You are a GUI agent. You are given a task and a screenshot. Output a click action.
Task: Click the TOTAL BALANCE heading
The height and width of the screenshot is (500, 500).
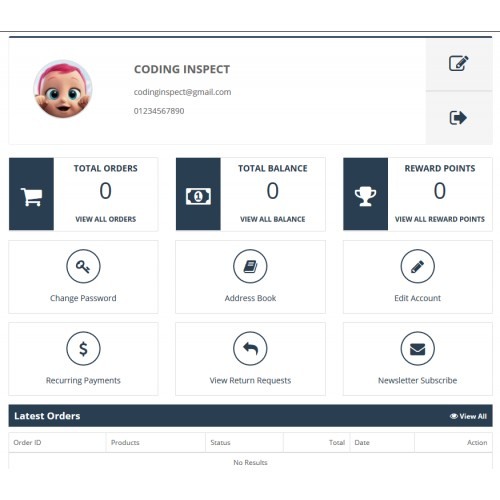click(273, 168)
